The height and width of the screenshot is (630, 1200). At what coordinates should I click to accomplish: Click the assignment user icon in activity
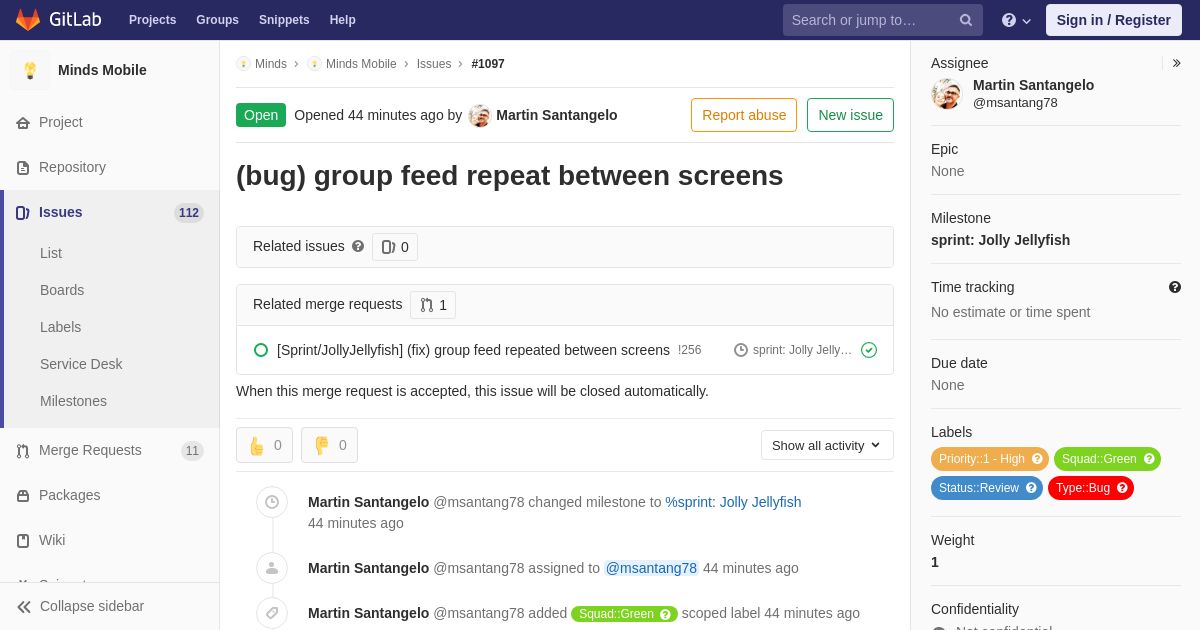272,568
